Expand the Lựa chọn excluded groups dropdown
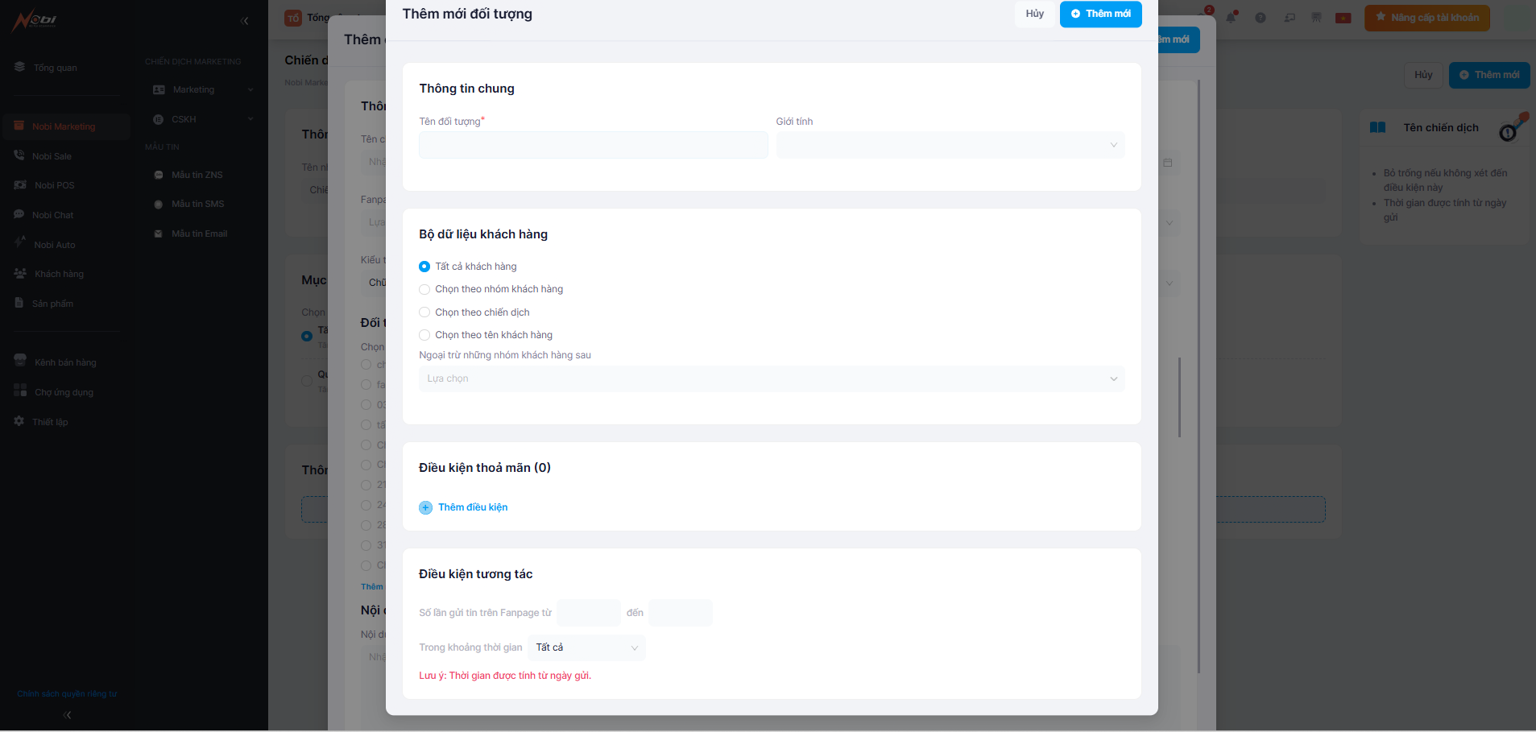 [x=771, y=379]
